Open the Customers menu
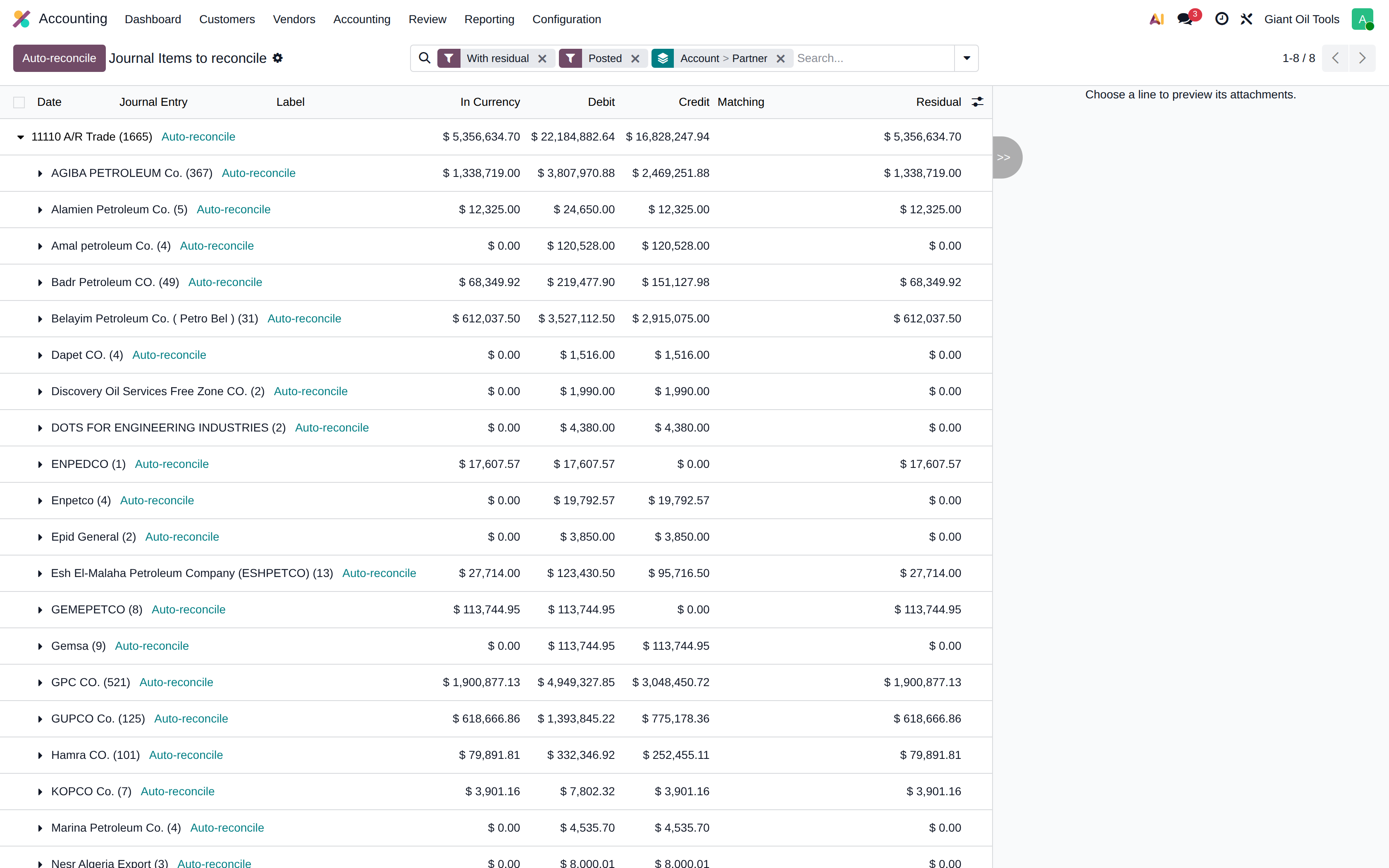1389x868 pixels. click(x=227, y=19)
